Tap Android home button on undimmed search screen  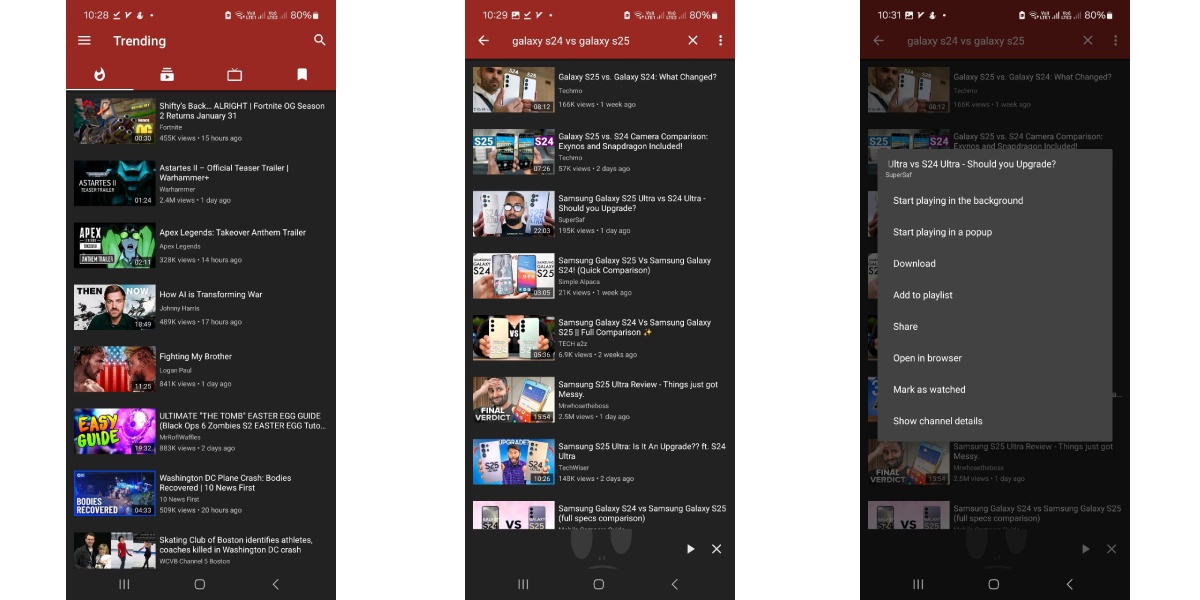(598, 584)
